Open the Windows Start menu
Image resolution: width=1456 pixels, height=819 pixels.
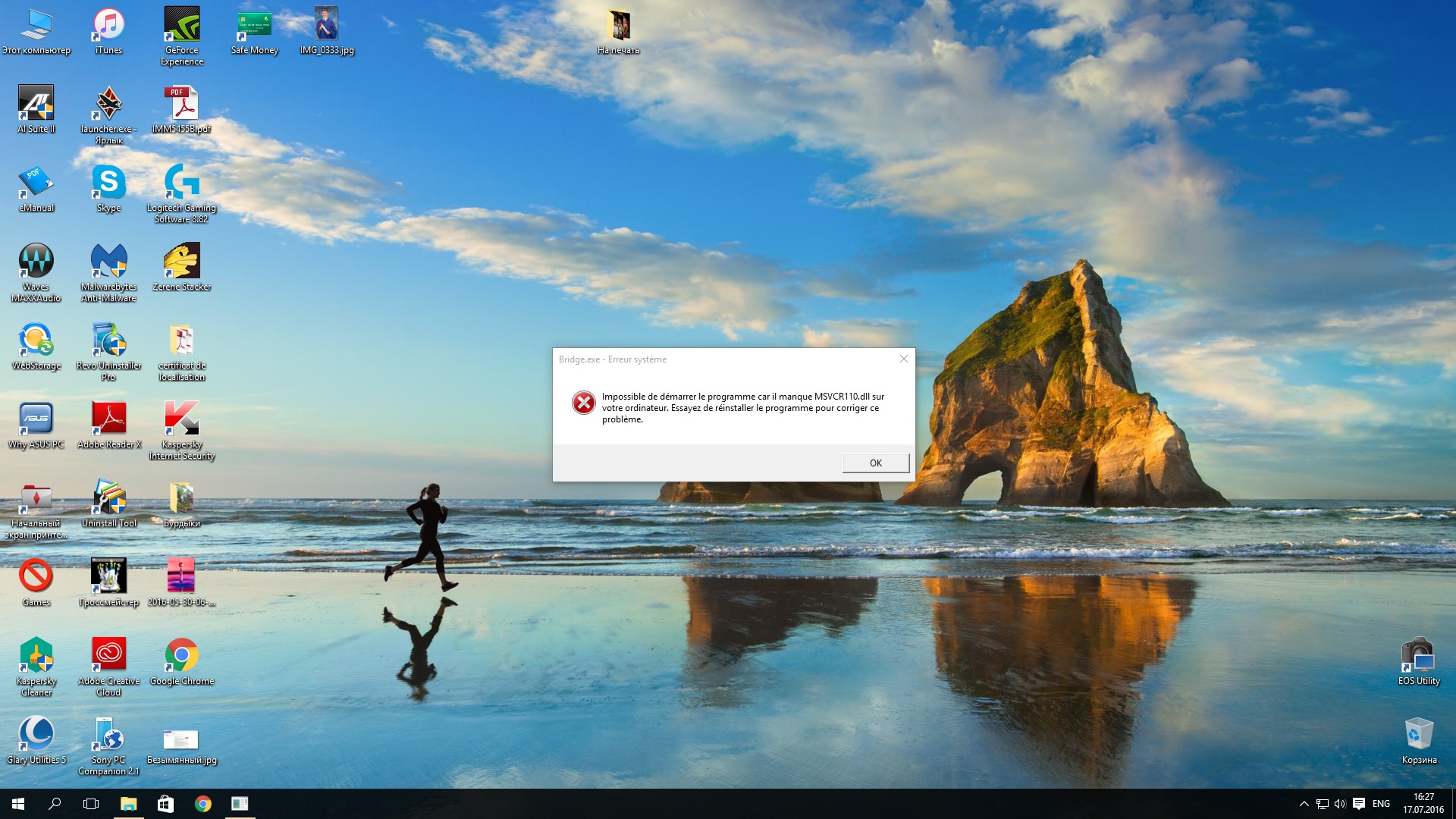pyautogui.click(x=18, y=804)
